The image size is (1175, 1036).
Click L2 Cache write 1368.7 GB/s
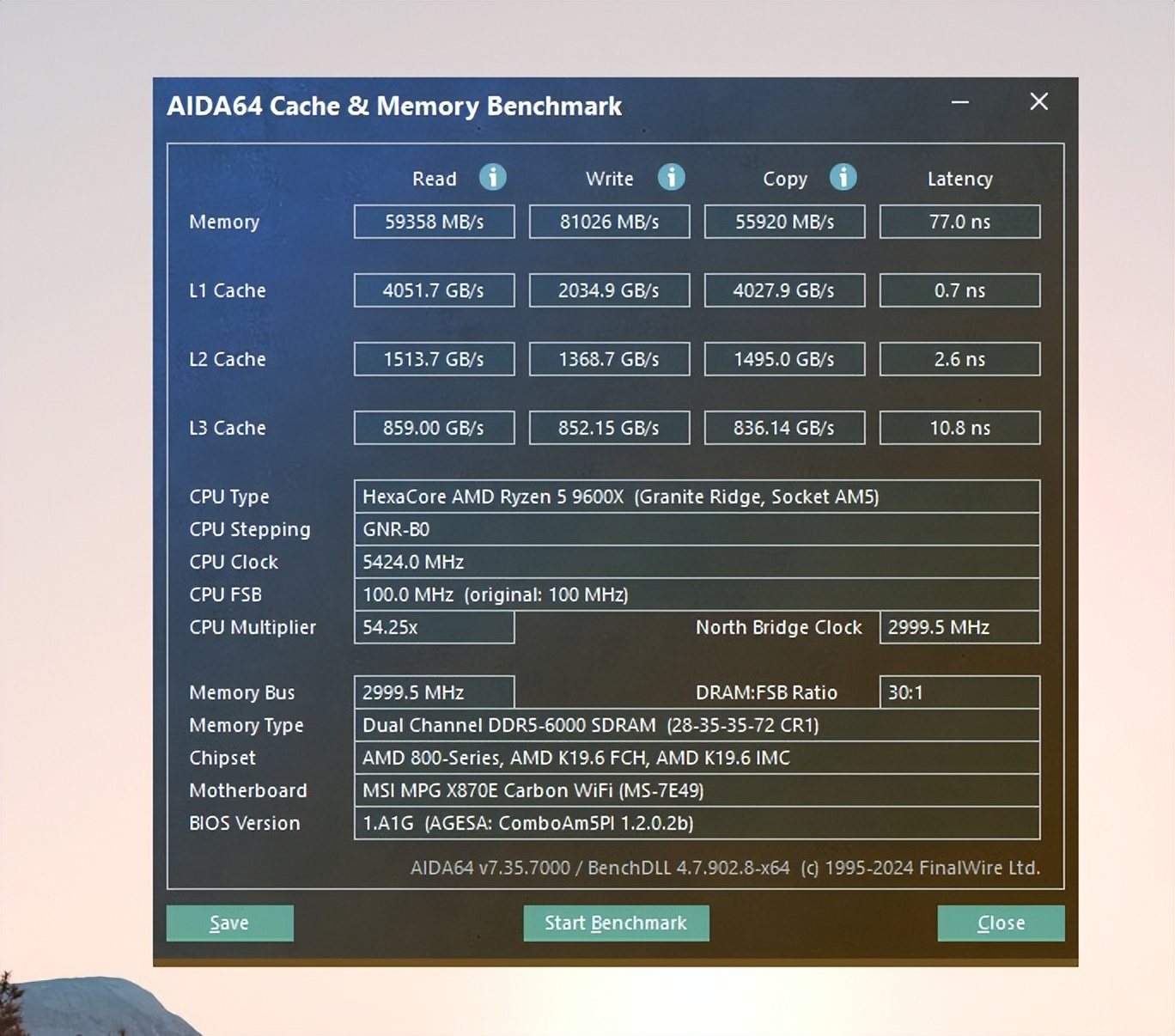(610, 359)
